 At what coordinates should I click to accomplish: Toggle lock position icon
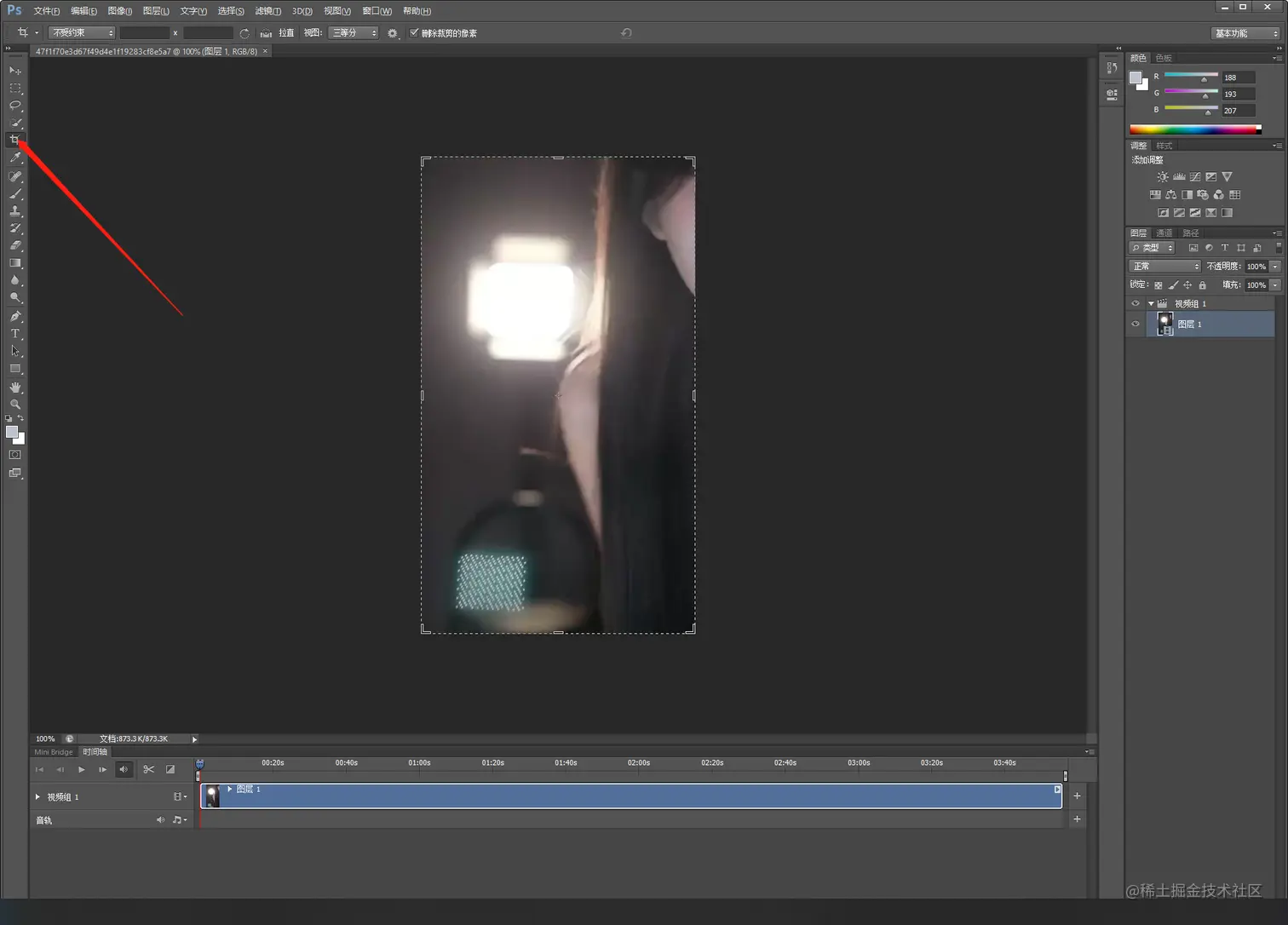tap(1187, 285)
